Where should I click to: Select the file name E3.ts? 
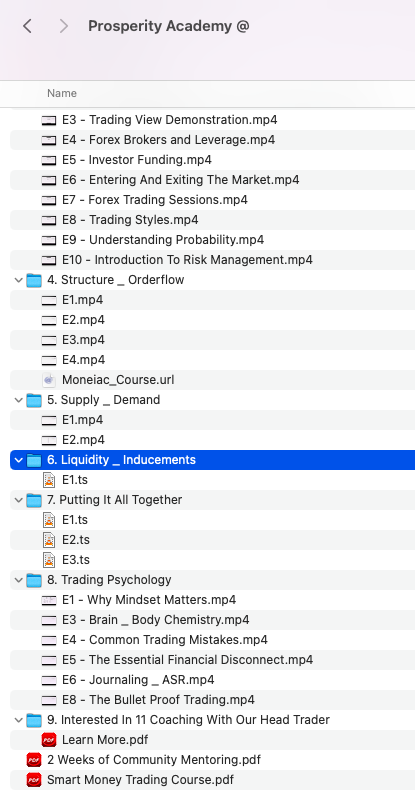coord(76,560)
